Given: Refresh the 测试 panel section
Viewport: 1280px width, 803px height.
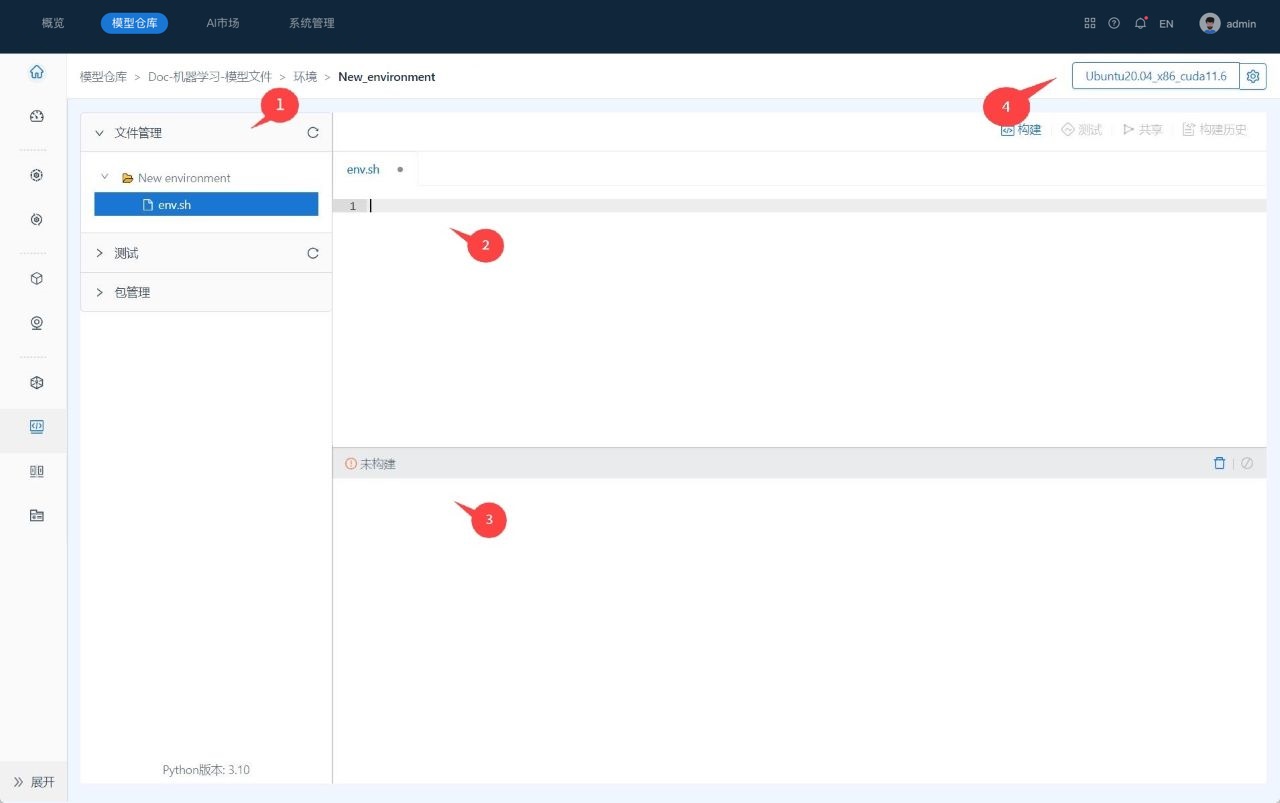Looking at the screenshot, I should pyautogui.click(x=313, y=253).
